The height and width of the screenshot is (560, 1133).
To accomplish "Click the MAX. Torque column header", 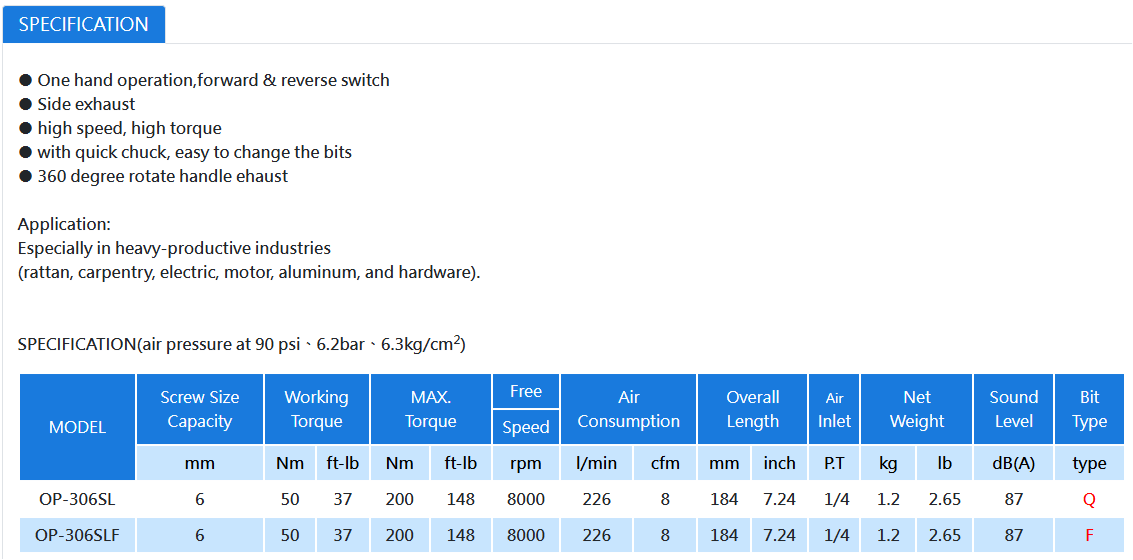I will [431, 409].
